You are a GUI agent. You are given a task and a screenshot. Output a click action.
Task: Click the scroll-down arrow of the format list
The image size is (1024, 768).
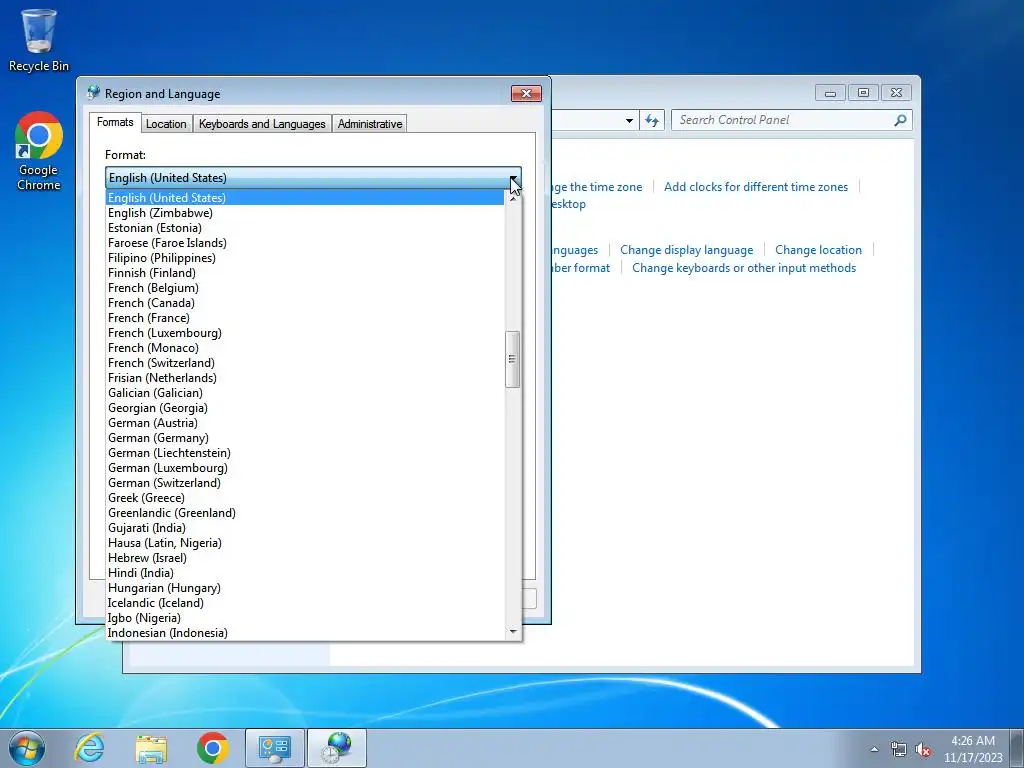(513, 632)
